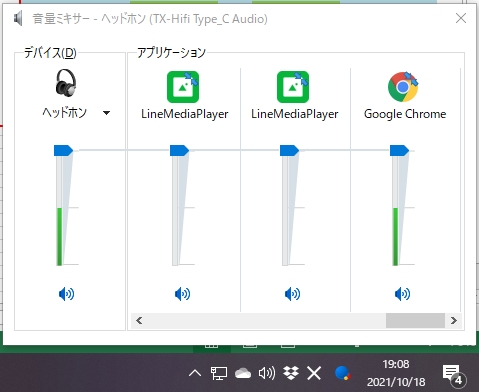The image size is (479, 392).
Task: Click the ヘッドホン device volume slider handle
Action: (63, 150)
